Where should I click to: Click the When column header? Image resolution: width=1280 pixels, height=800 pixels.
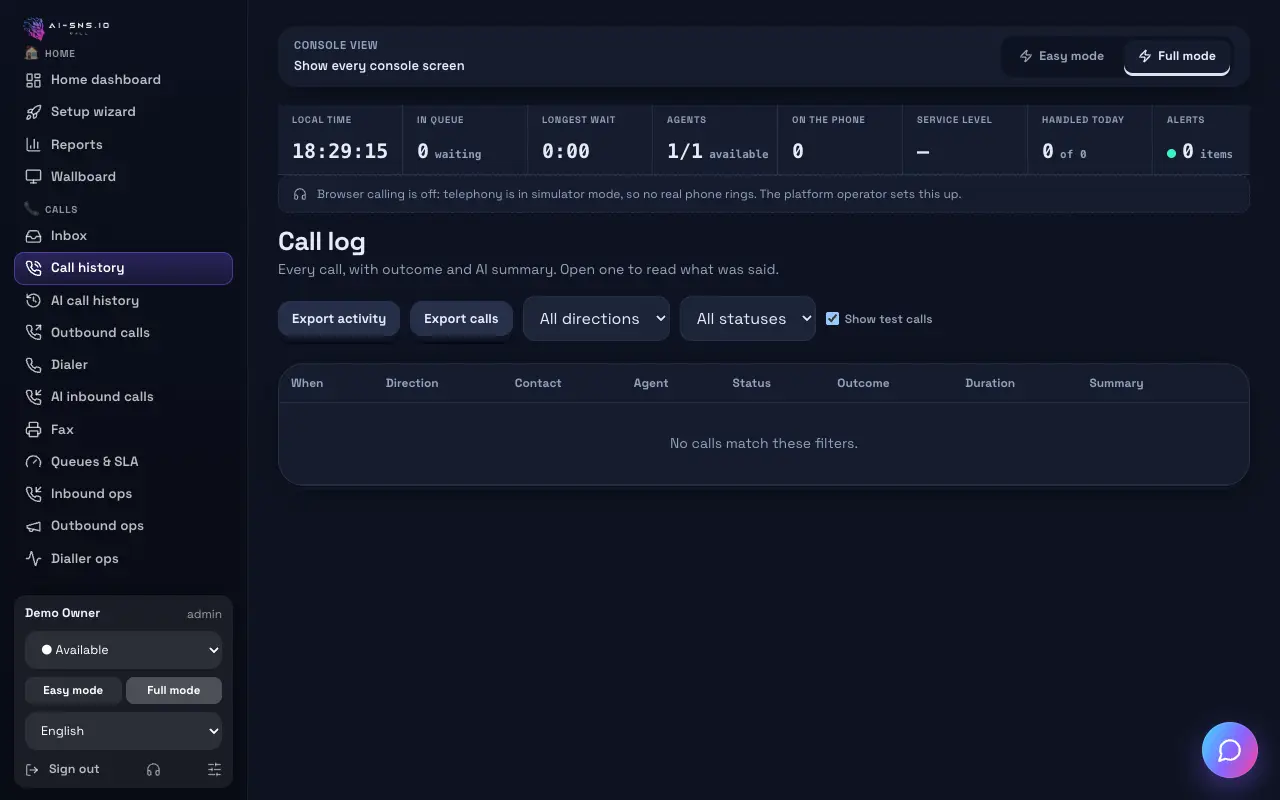pos(307,383)
